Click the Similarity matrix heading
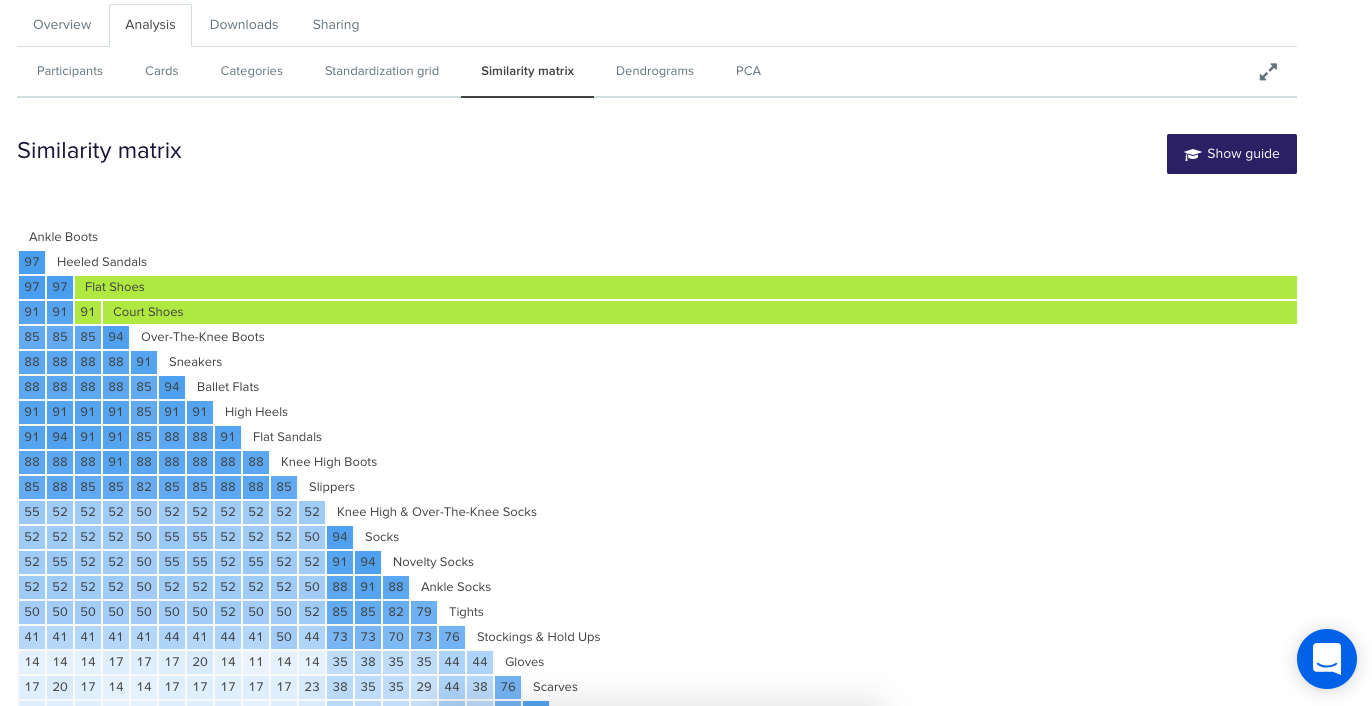 click(x=99, y=151)
